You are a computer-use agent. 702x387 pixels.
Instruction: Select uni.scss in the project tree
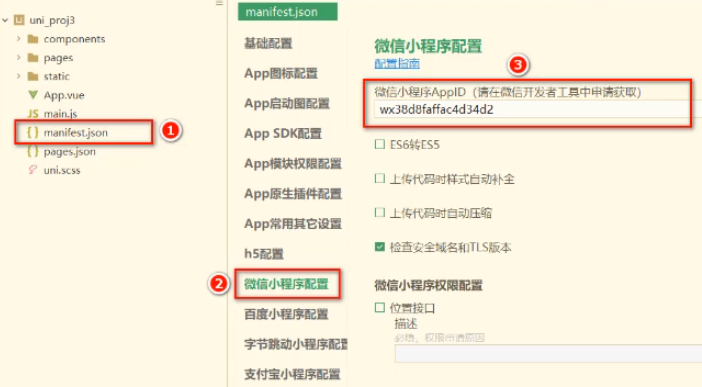click(x=62, y=170)
